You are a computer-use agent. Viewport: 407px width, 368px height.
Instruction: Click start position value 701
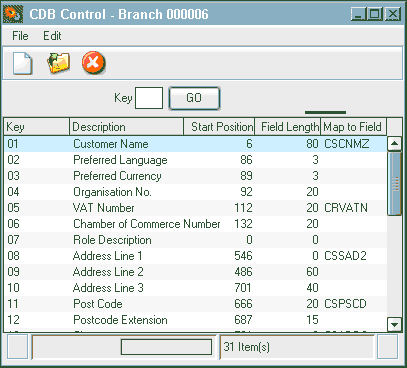tap(243, 288)
